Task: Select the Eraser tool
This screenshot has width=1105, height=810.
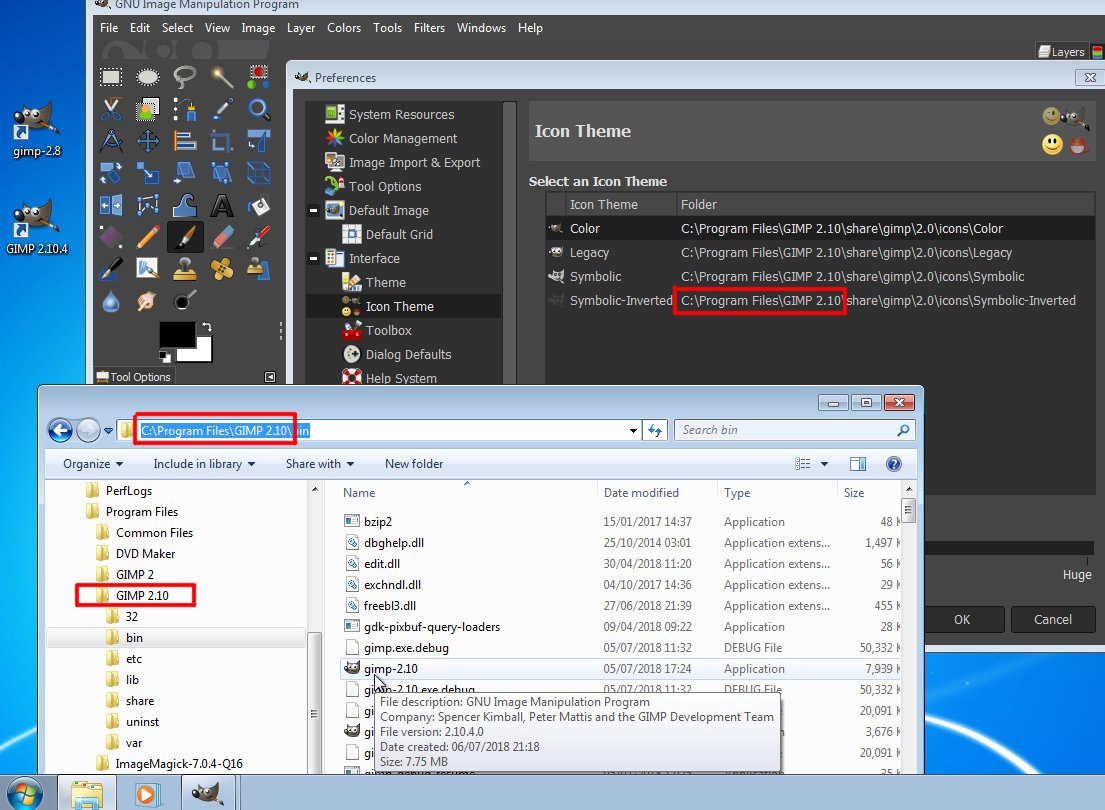Action: pos(222,237)
